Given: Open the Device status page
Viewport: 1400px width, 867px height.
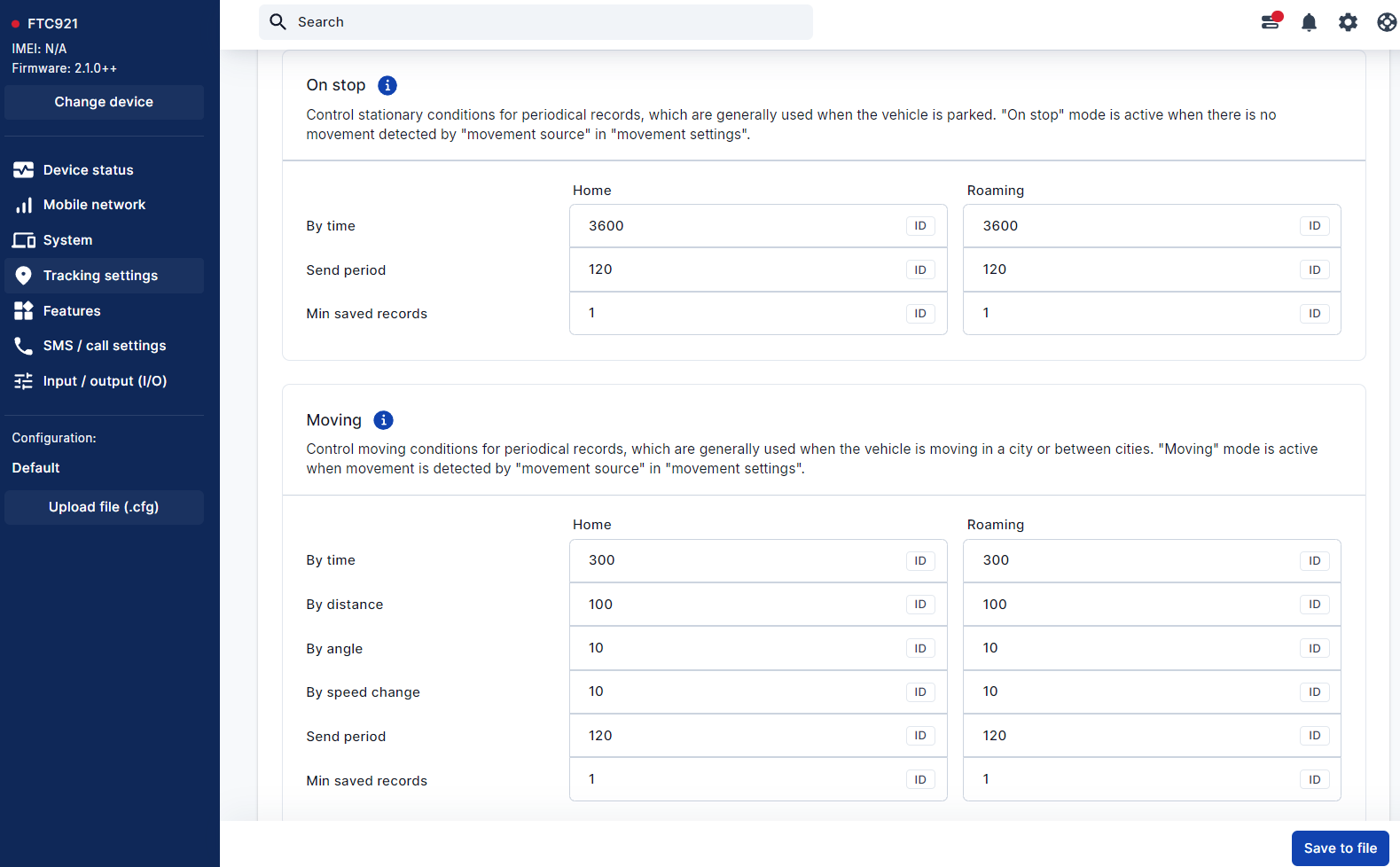Looking at the screenshot, I should (88, 170).
